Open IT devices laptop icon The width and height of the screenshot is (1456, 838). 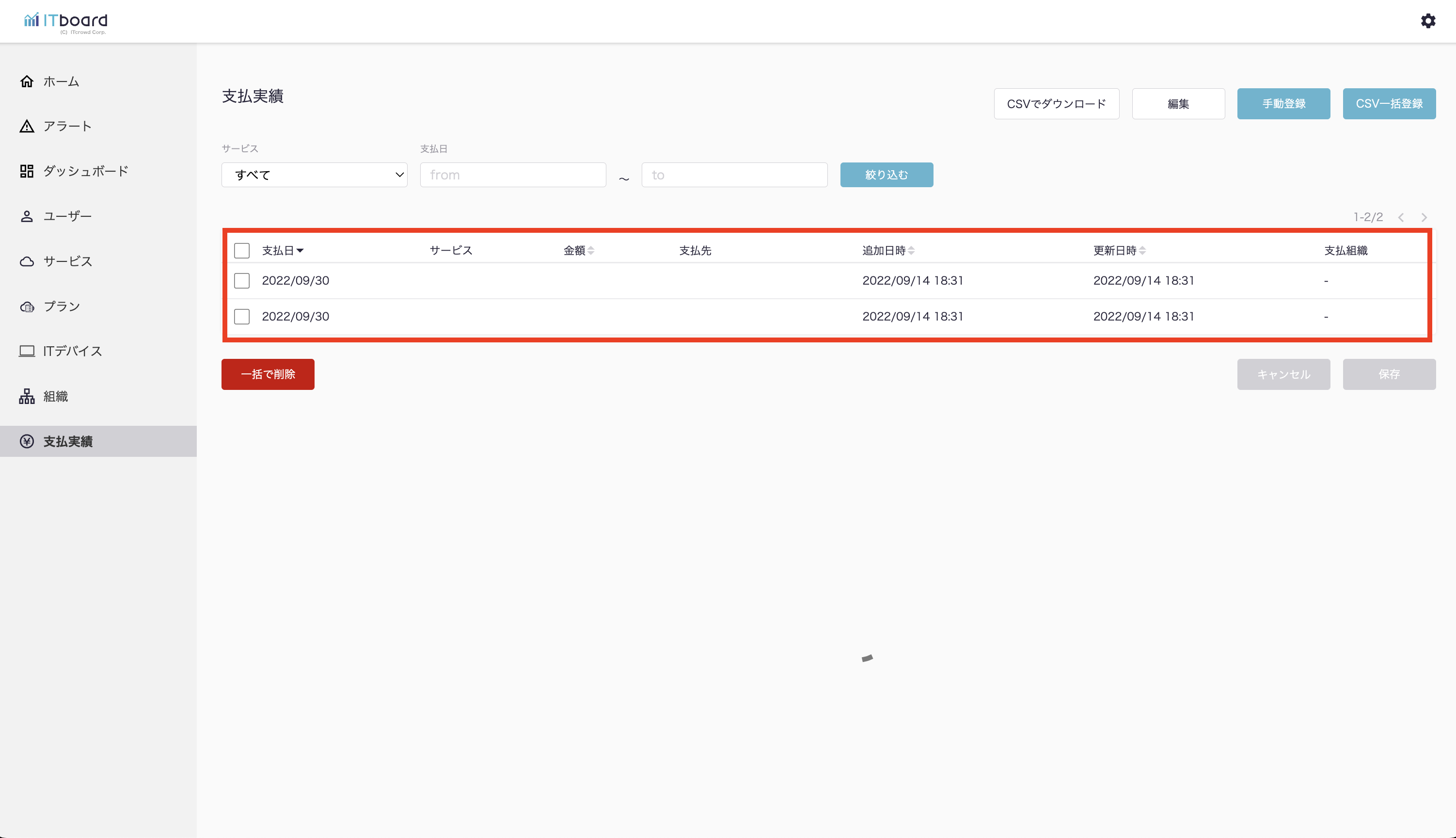(27, 351)
